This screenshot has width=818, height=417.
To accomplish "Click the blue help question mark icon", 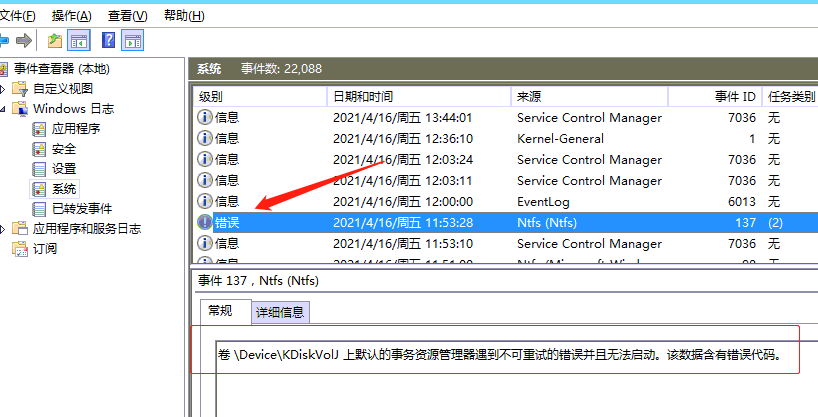I will pyautogui.click(x=108, y=41).
